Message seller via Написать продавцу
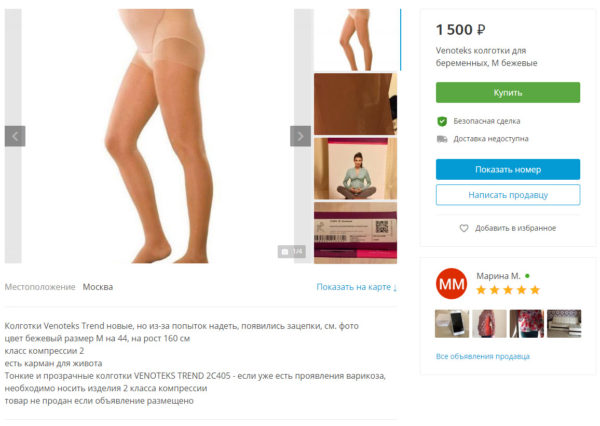 (508, 195)
